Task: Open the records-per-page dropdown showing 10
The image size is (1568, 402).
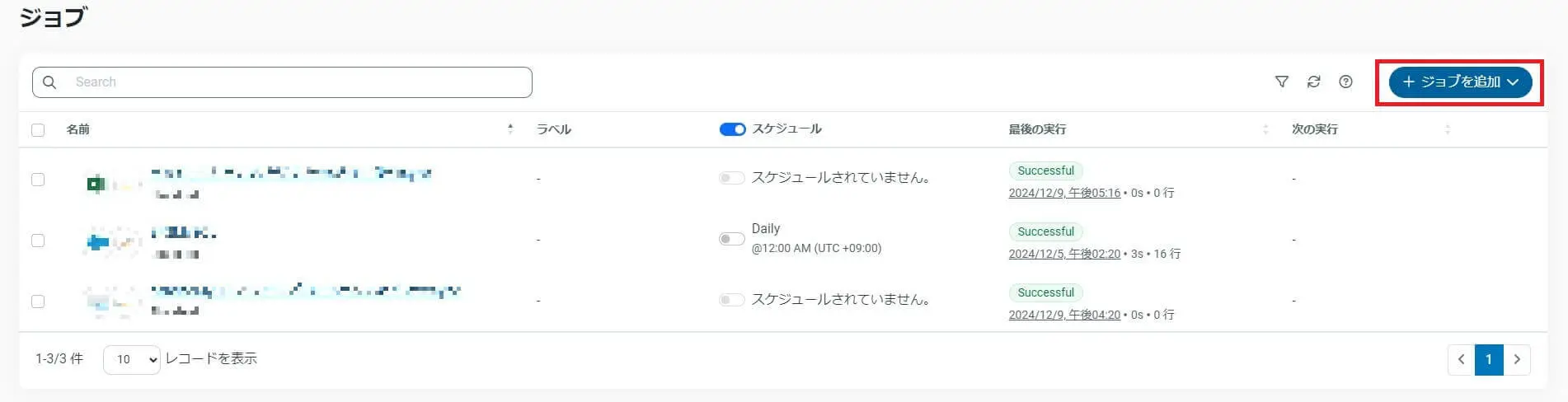Action: coord(132,359)
